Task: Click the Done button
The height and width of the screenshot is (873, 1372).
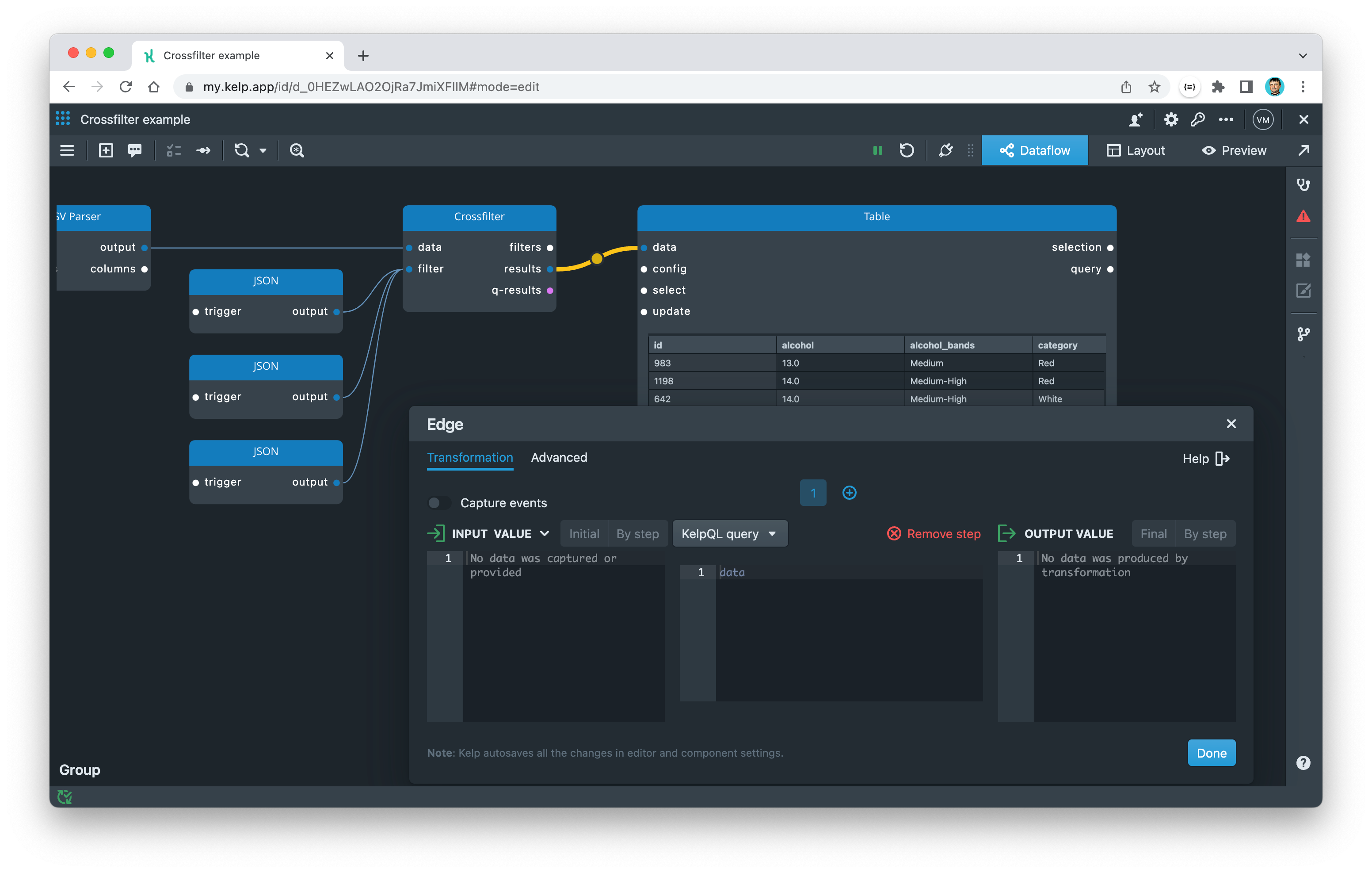Action: click(1211, 753)
